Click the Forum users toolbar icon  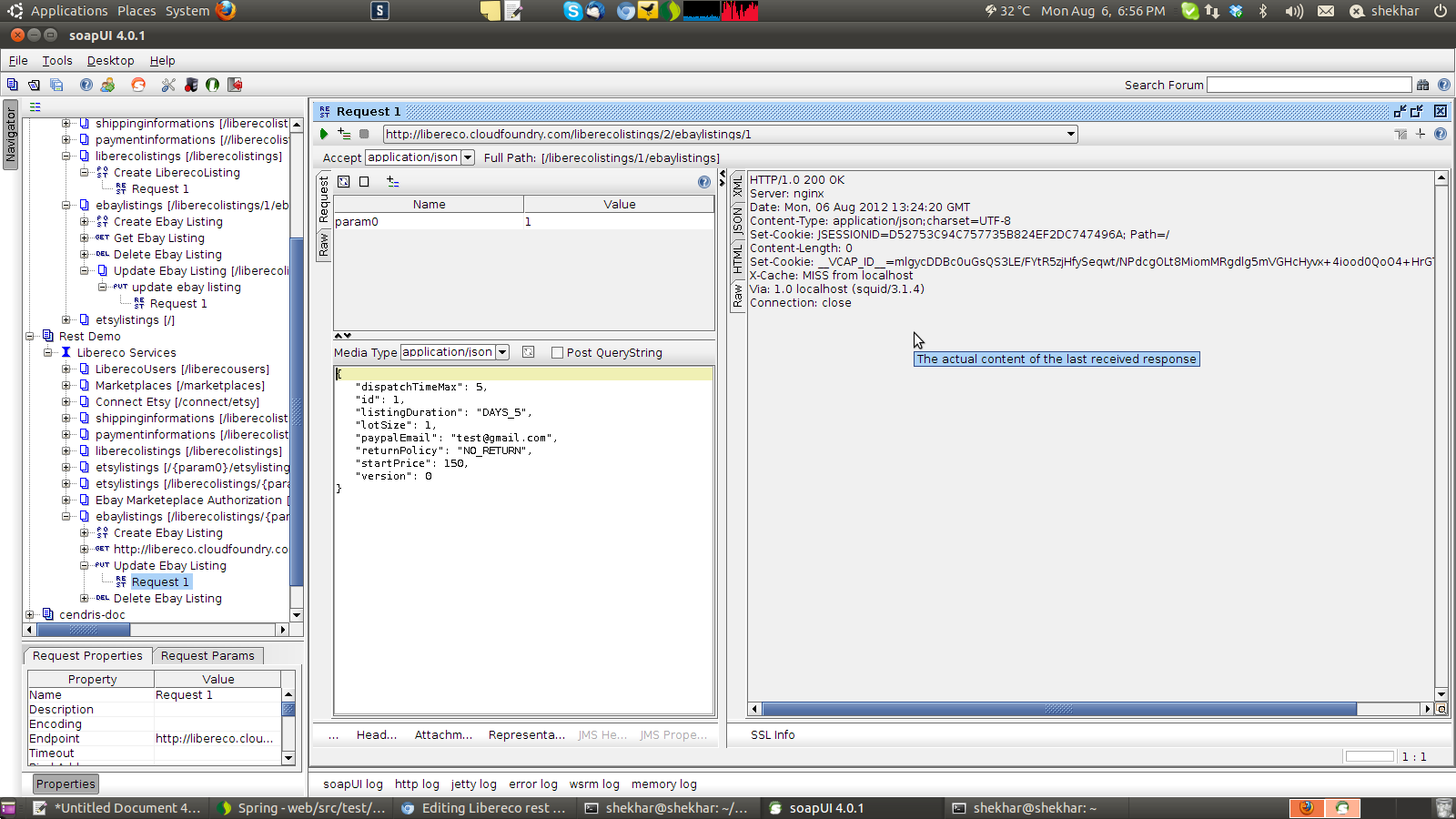[x=107, y=85]
